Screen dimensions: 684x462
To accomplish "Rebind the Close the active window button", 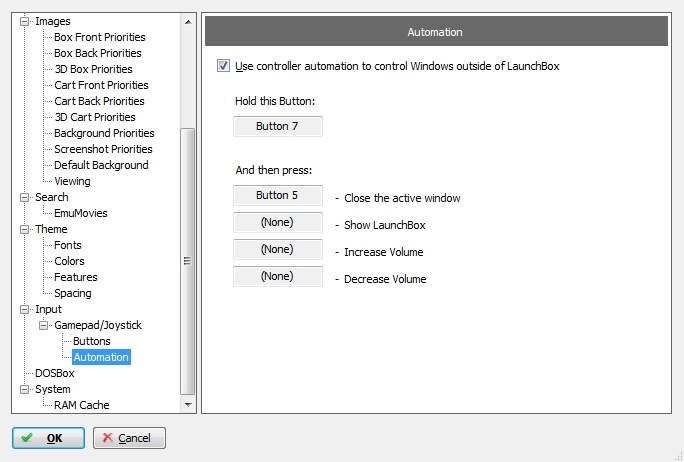I will click(x=278, y=195).
